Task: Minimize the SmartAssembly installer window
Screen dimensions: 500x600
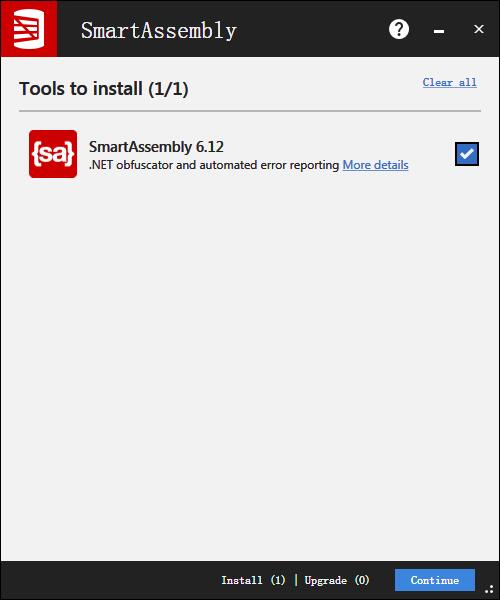Action: click(439, 30)
